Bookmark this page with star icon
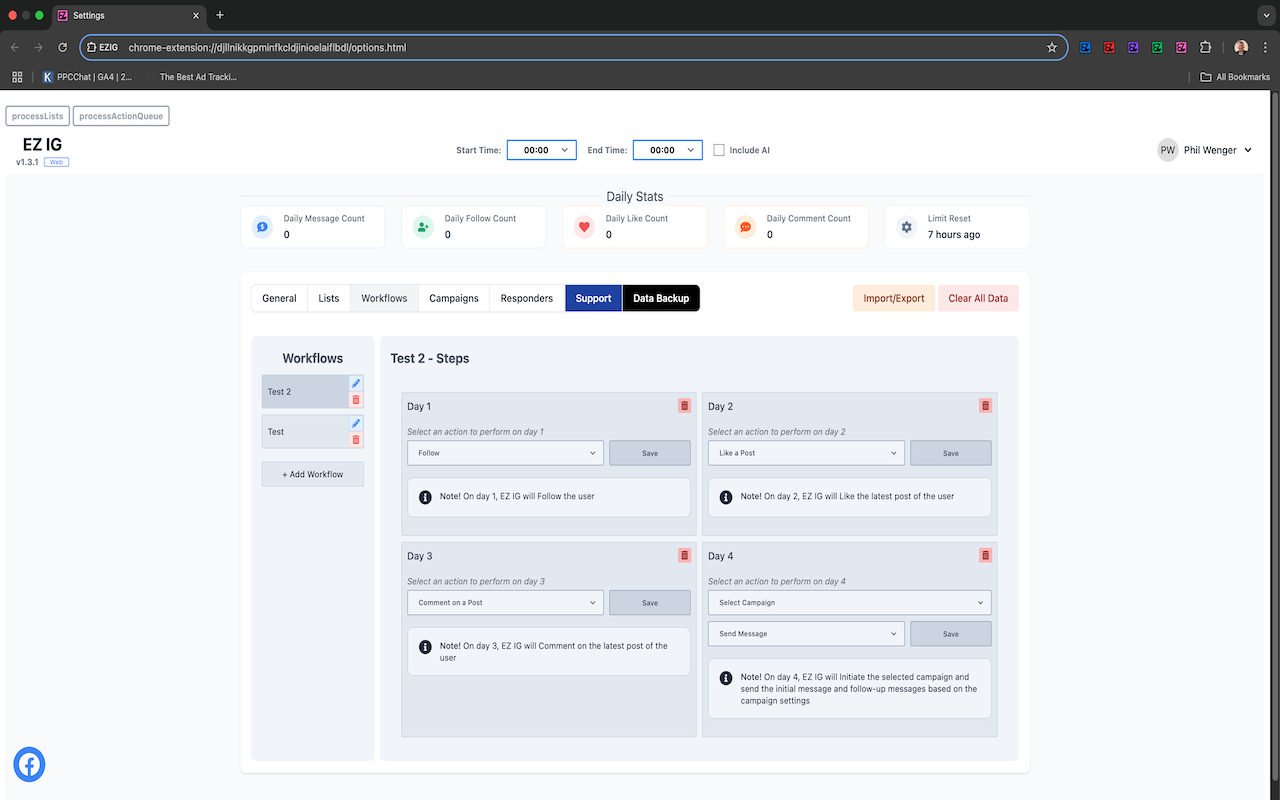Screen dimensions: 1280x800 (x=1052, y=47)
